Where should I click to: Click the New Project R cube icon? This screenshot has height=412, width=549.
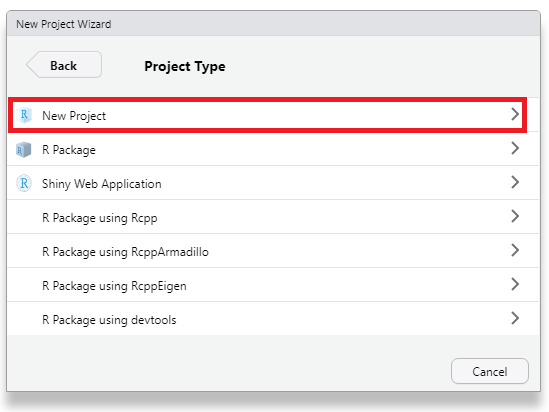click(x=24, y=115)
